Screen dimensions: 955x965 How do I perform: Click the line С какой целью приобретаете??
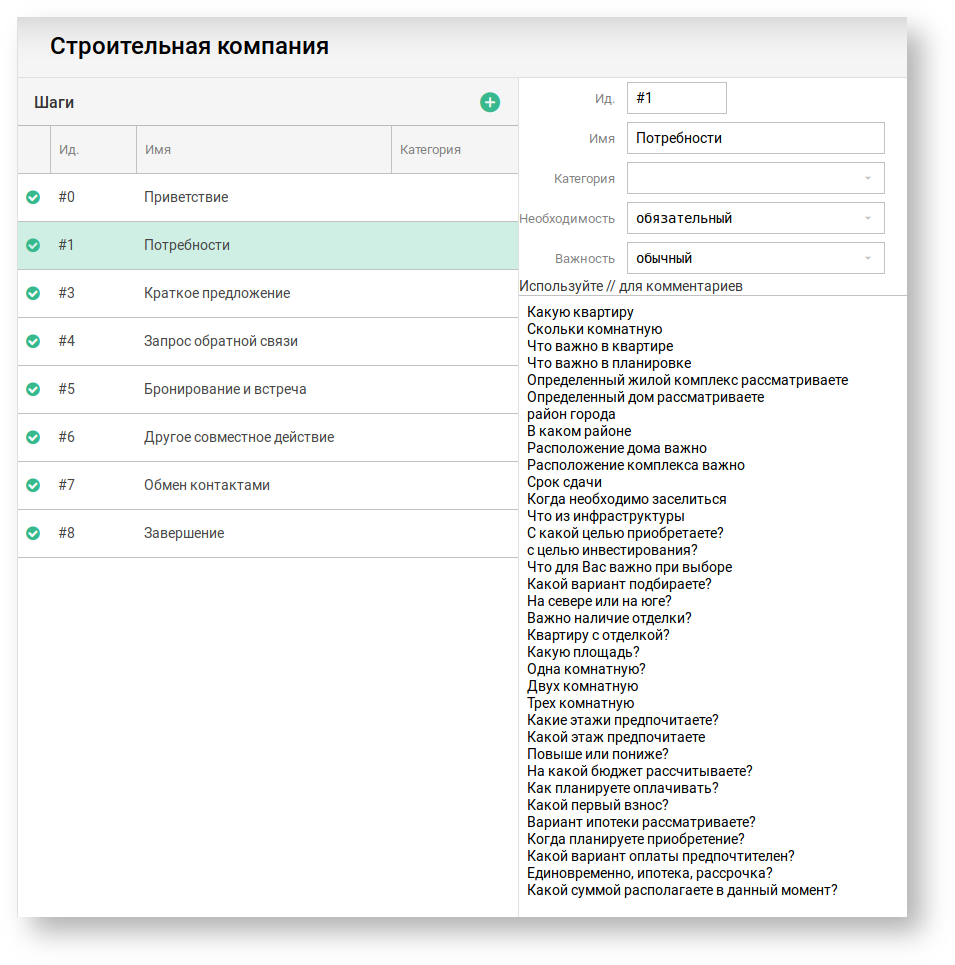625,533
